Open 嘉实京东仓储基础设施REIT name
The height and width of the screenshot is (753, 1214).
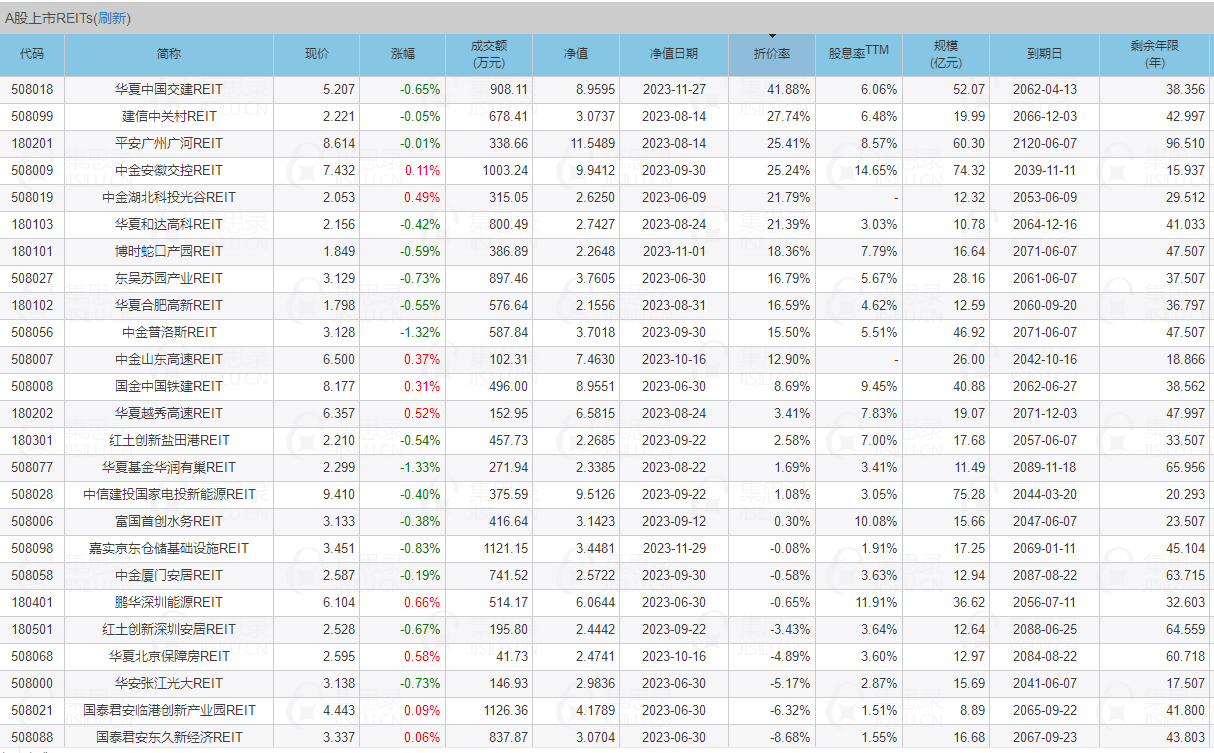pos(169,548)
